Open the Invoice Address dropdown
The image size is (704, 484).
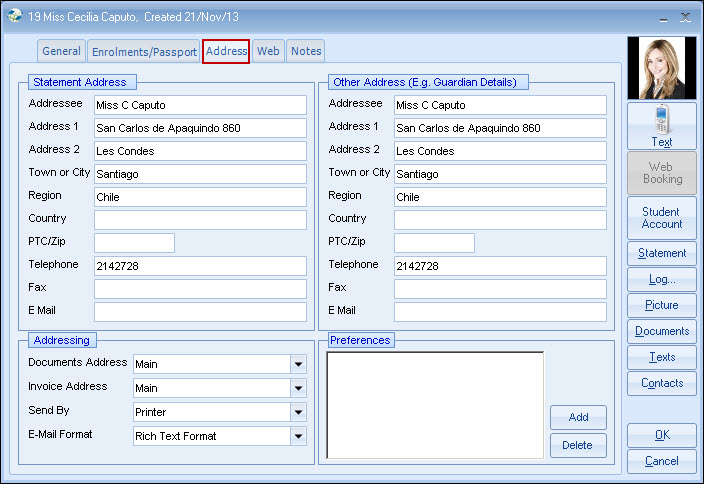(x=298, y=389)
